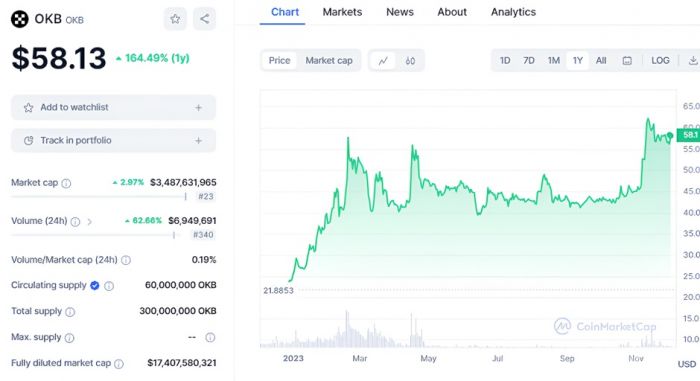Click the download chart data icon

point(693,61)
